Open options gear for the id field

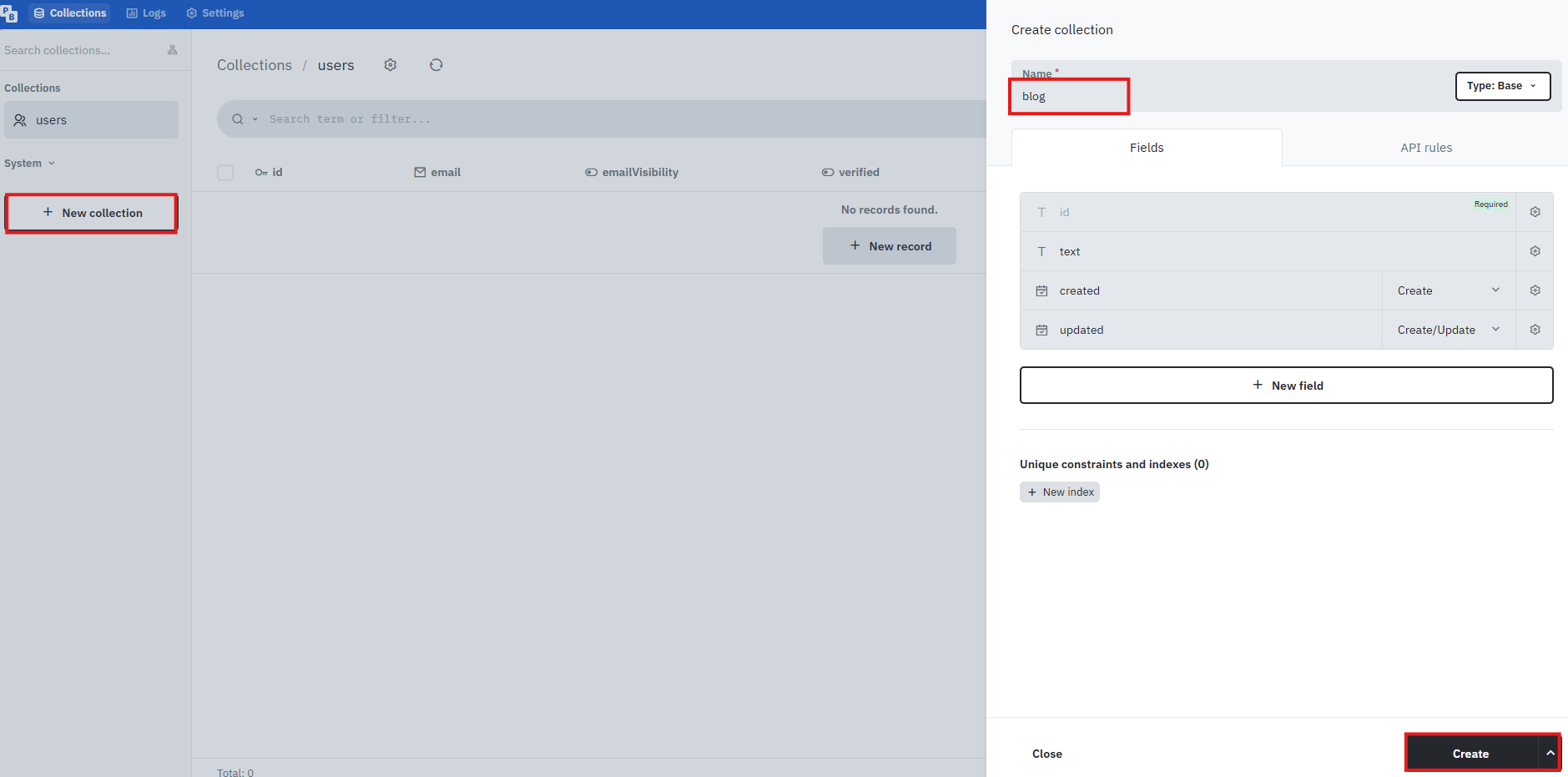tap(1535, 212)
